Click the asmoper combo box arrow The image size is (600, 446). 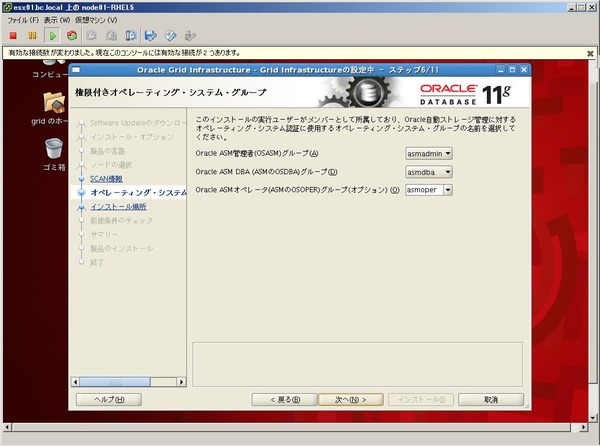pos(448,190)
